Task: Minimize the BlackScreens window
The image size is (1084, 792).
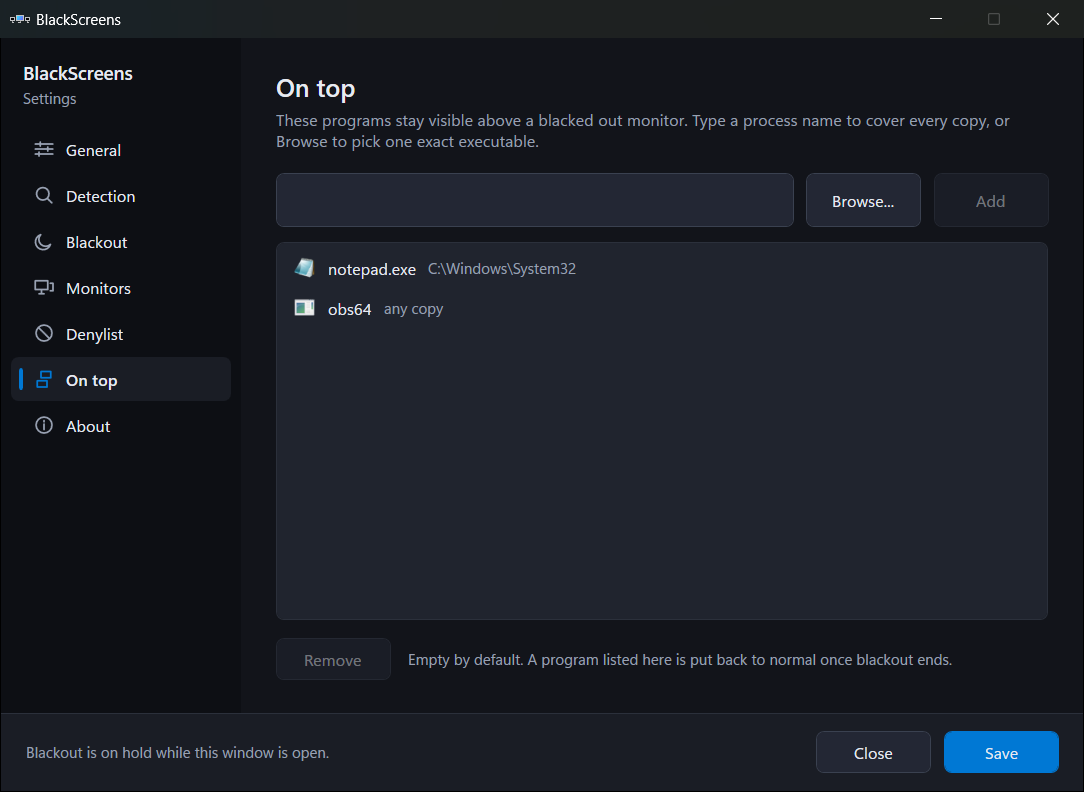Action: pyautogui.click(x=936, y=19)
